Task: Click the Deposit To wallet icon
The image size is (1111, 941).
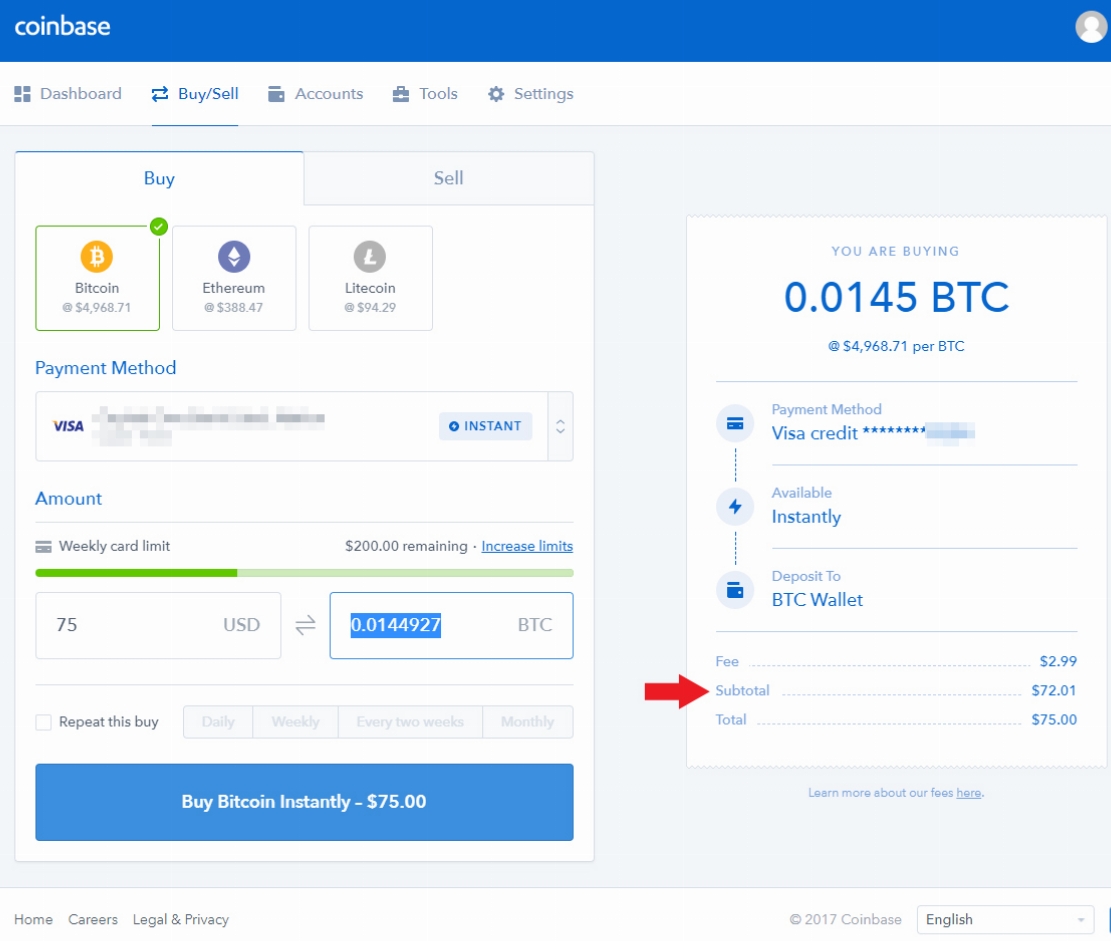Action: (x=735, y=590)
